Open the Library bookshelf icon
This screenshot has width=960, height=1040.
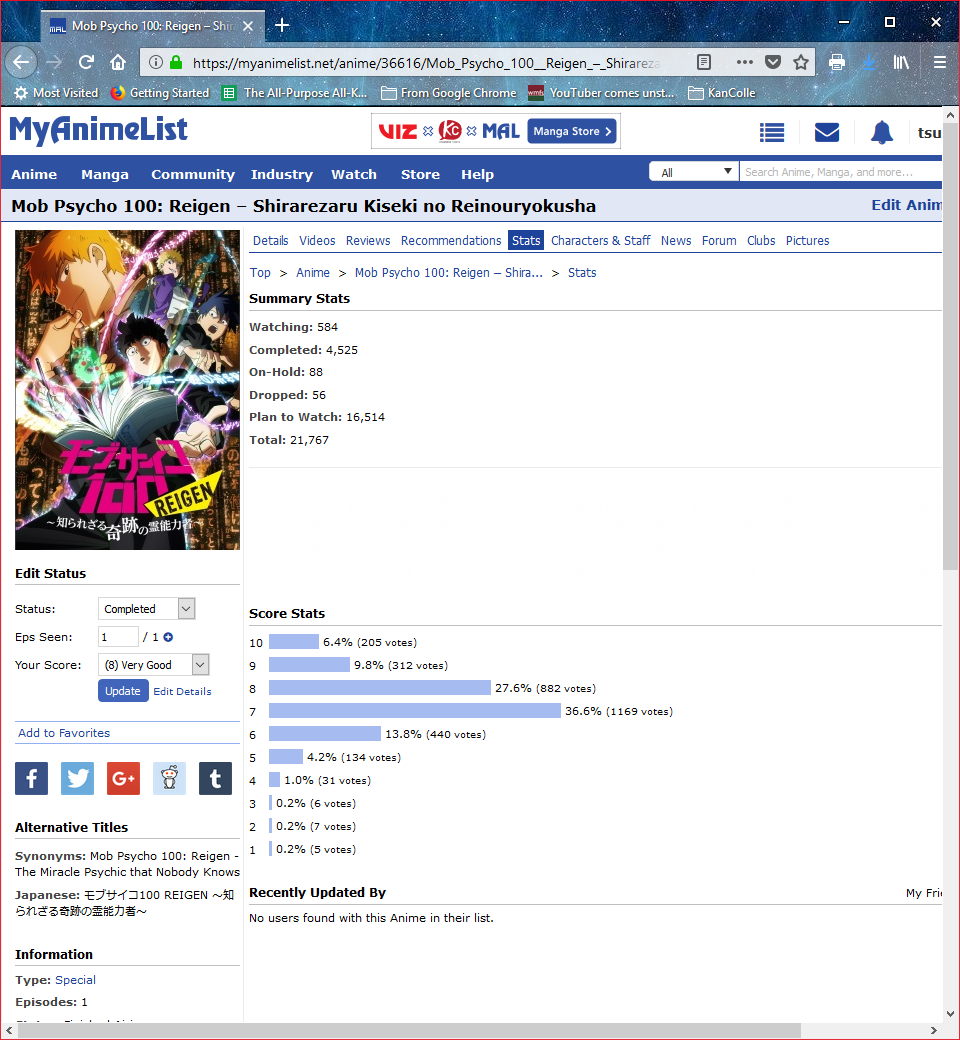(901, 62)
